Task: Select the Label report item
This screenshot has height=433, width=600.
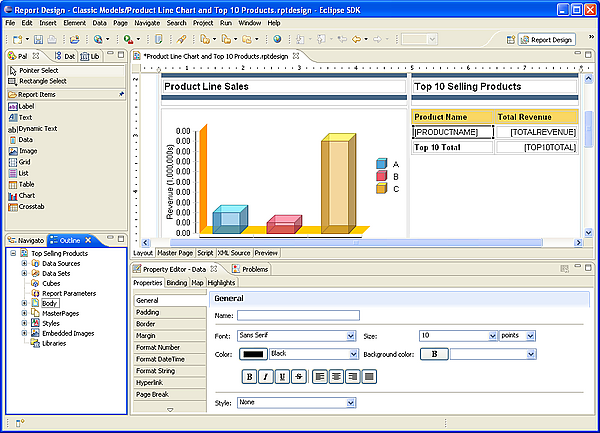Action: pos(21,106)
